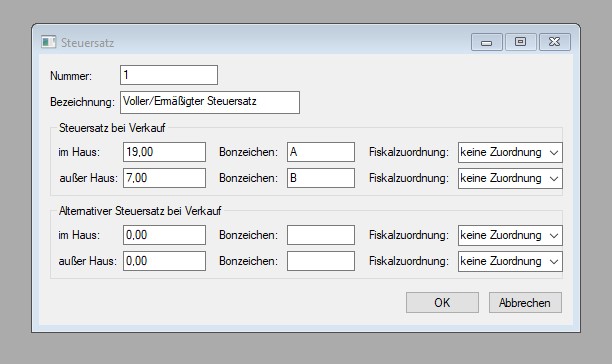612x364 pixels.
Task: Focus the Nummer input field
Action: [x=169, y=75]
